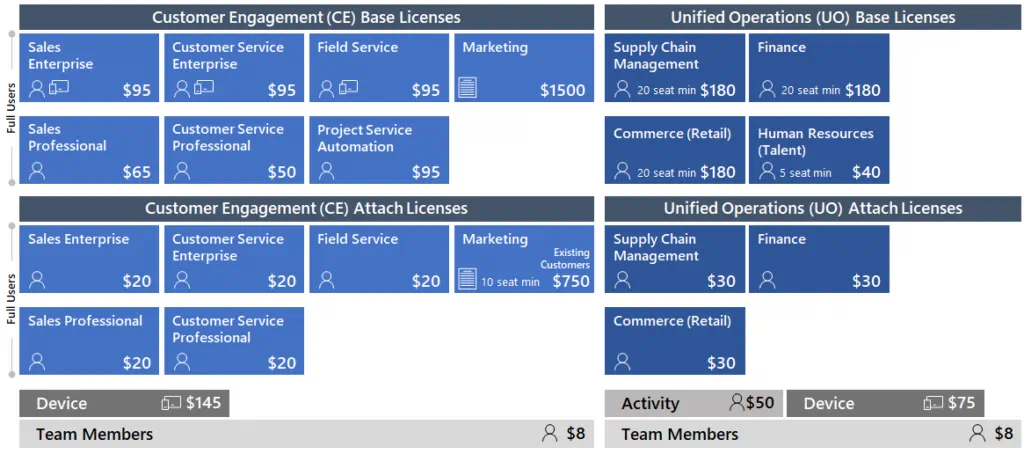Select Customer Engagement (CE) Attach Licenses header
This screenshot has height=454, width=1024.
(x=306, y=208)
